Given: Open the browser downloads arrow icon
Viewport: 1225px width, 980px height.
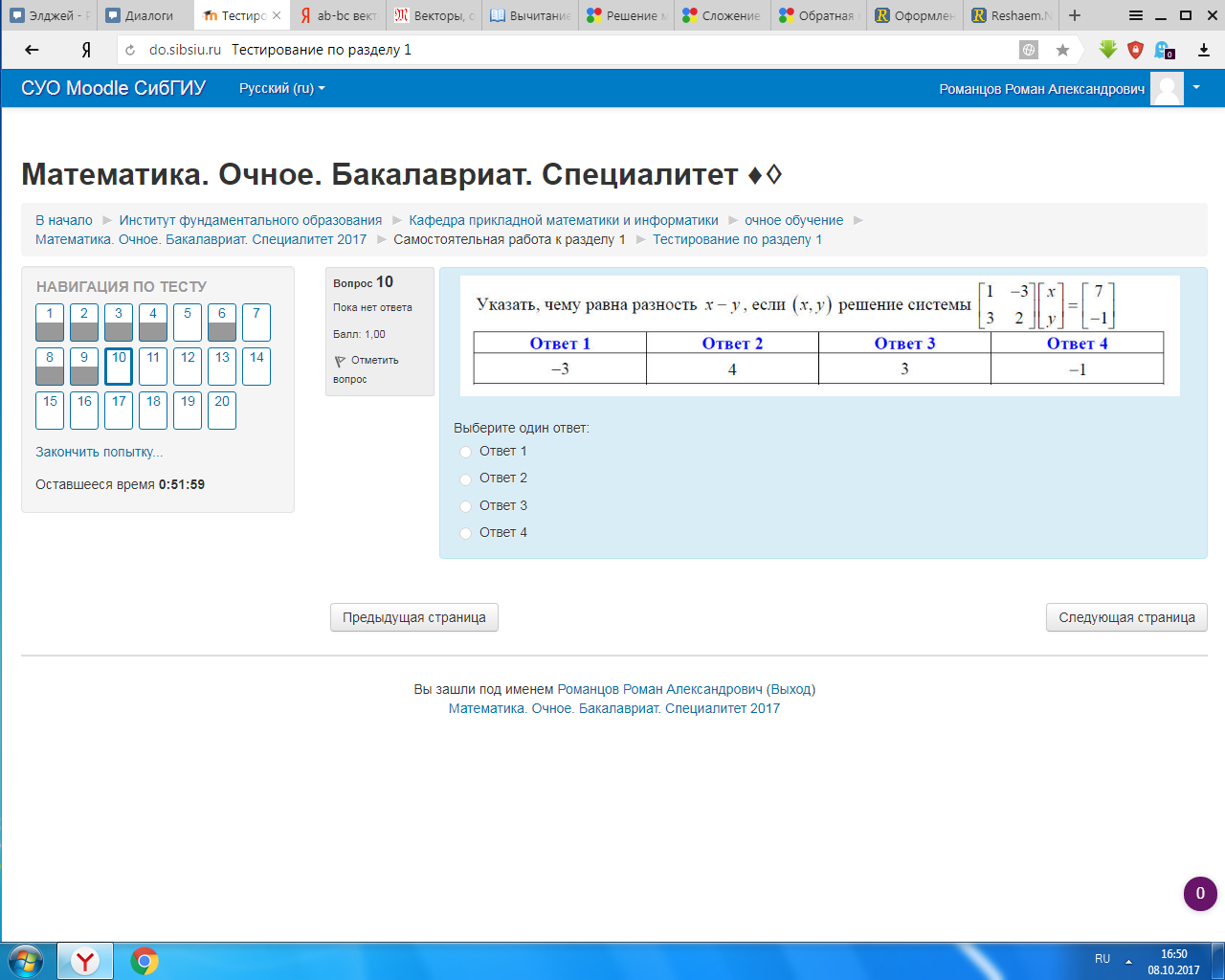Looking at the screenshot, I should (1204, 50).
